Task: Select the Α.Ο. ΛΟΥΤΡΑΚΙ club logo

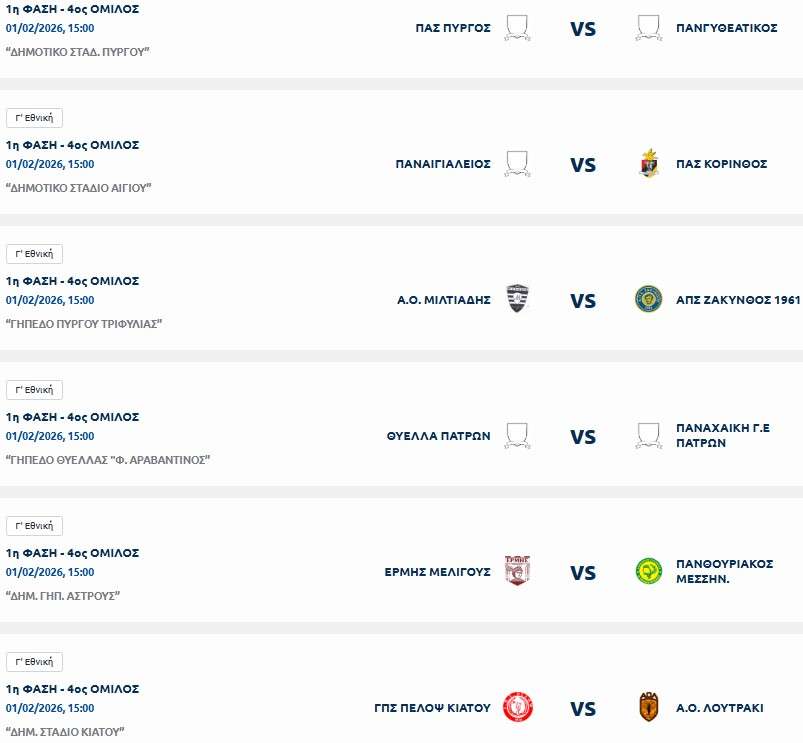Action: (x=648, y=708)
